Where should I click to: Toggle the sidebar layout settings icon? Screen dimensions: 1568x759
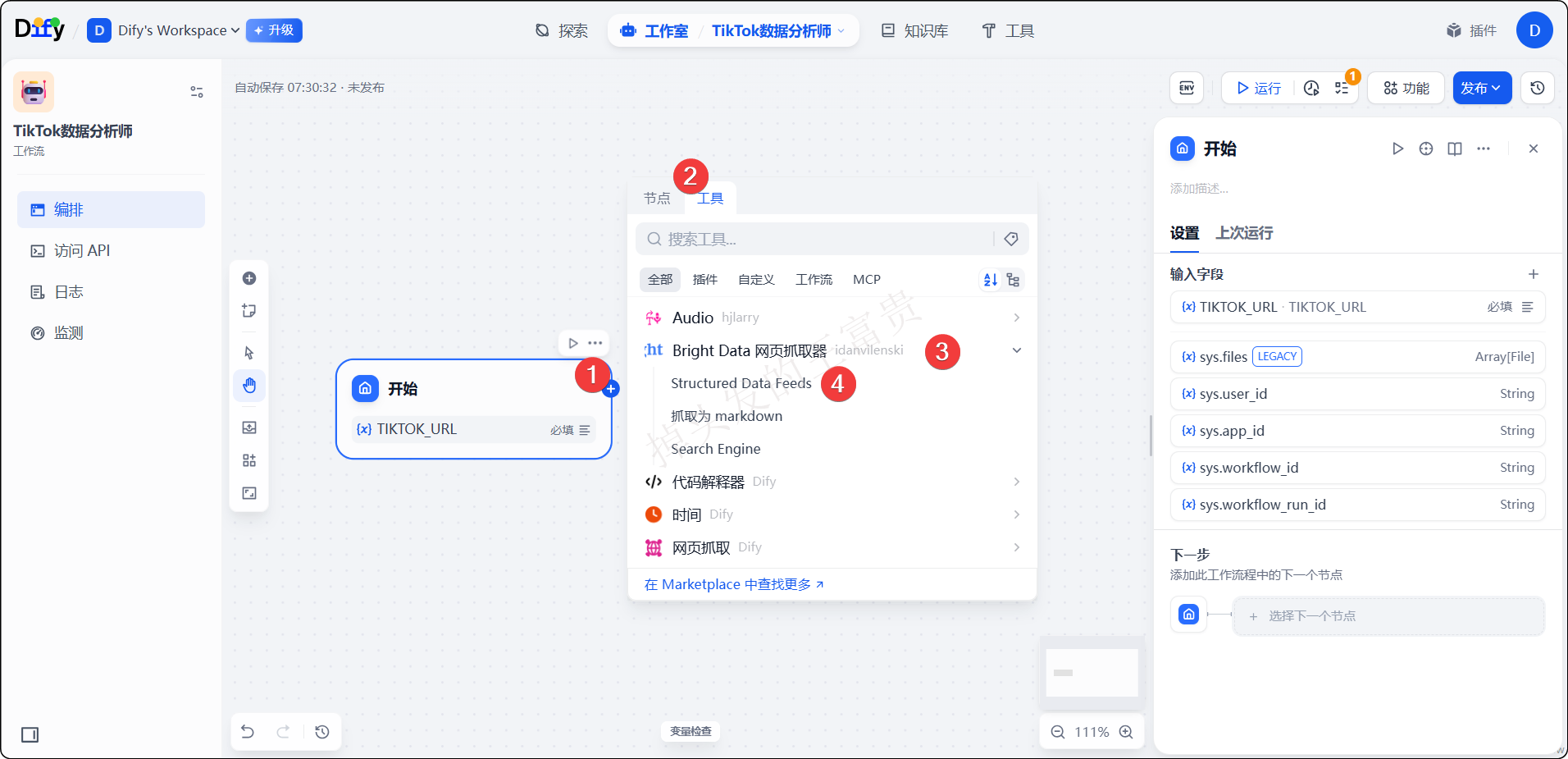click(x=197, y=92)
